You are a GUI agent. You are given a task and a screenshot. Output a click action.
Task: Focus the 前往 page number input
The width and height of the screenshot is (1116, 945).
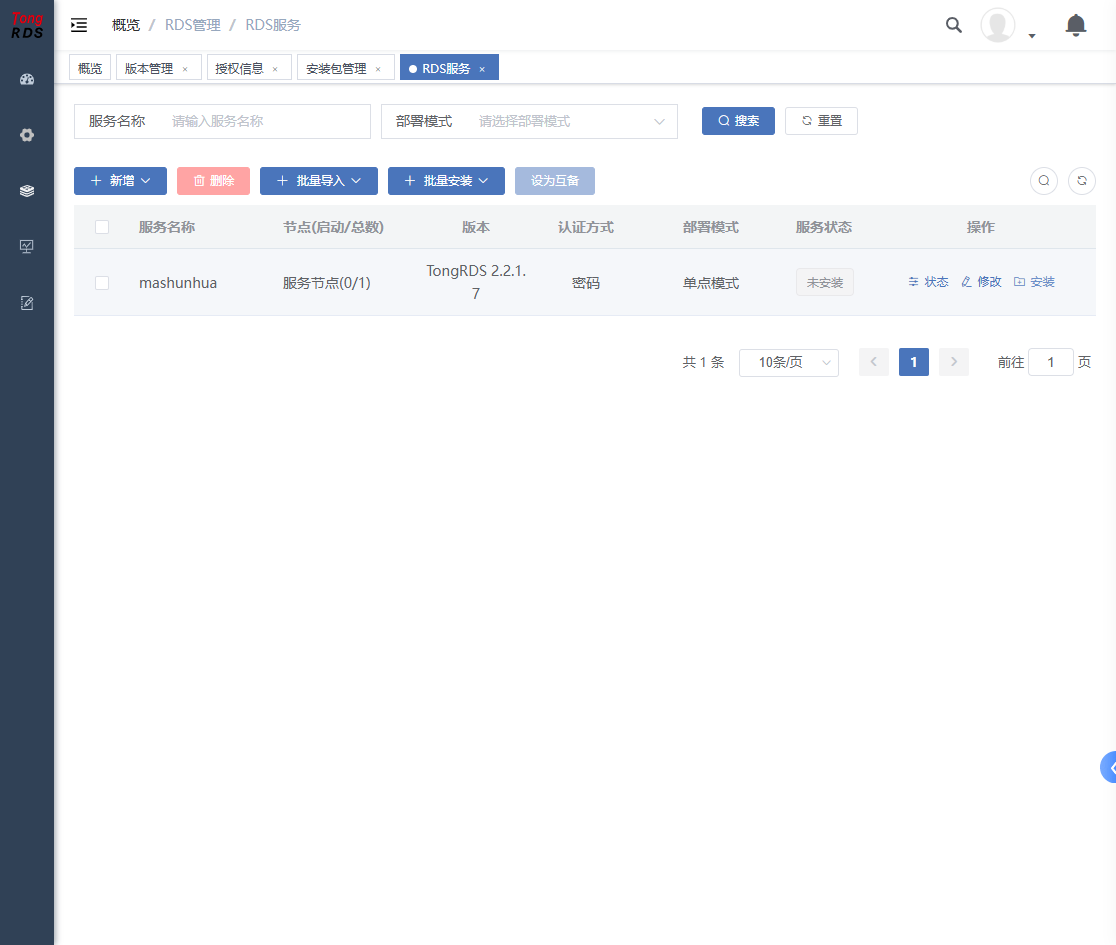click(1051, 362)
